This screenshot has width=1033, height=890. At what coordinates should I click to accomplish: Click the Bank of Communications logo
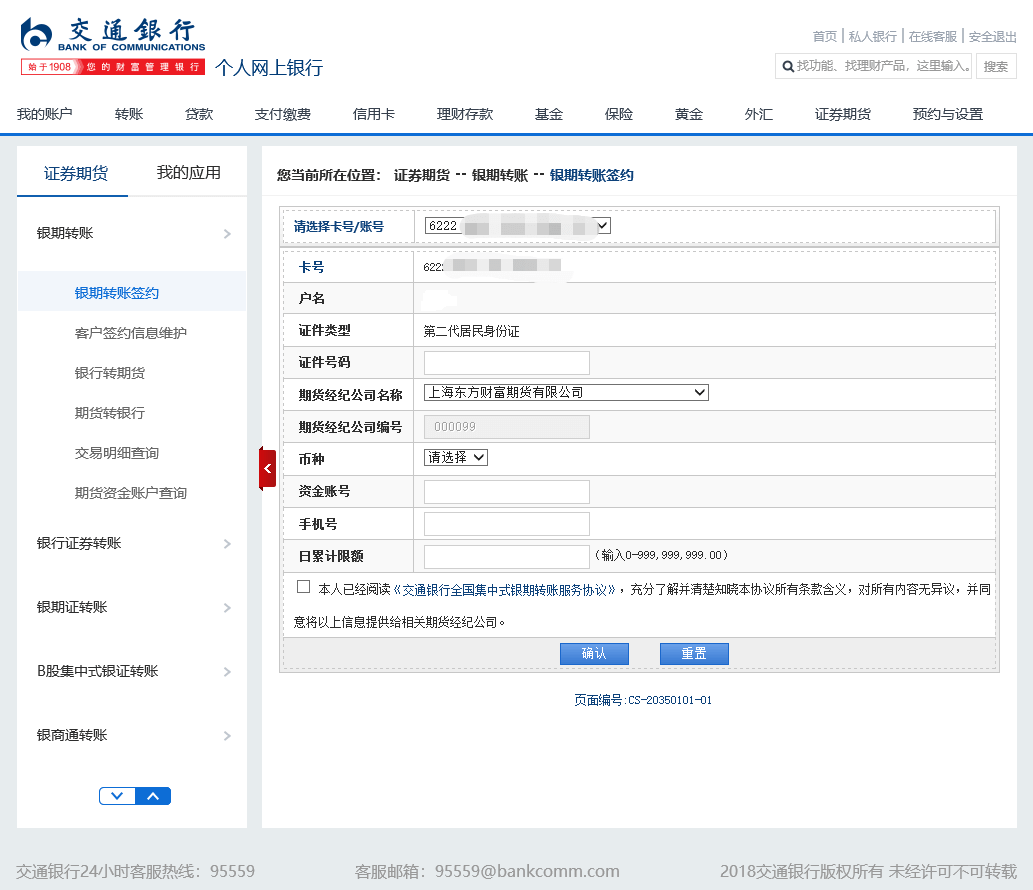coord(113,45)
